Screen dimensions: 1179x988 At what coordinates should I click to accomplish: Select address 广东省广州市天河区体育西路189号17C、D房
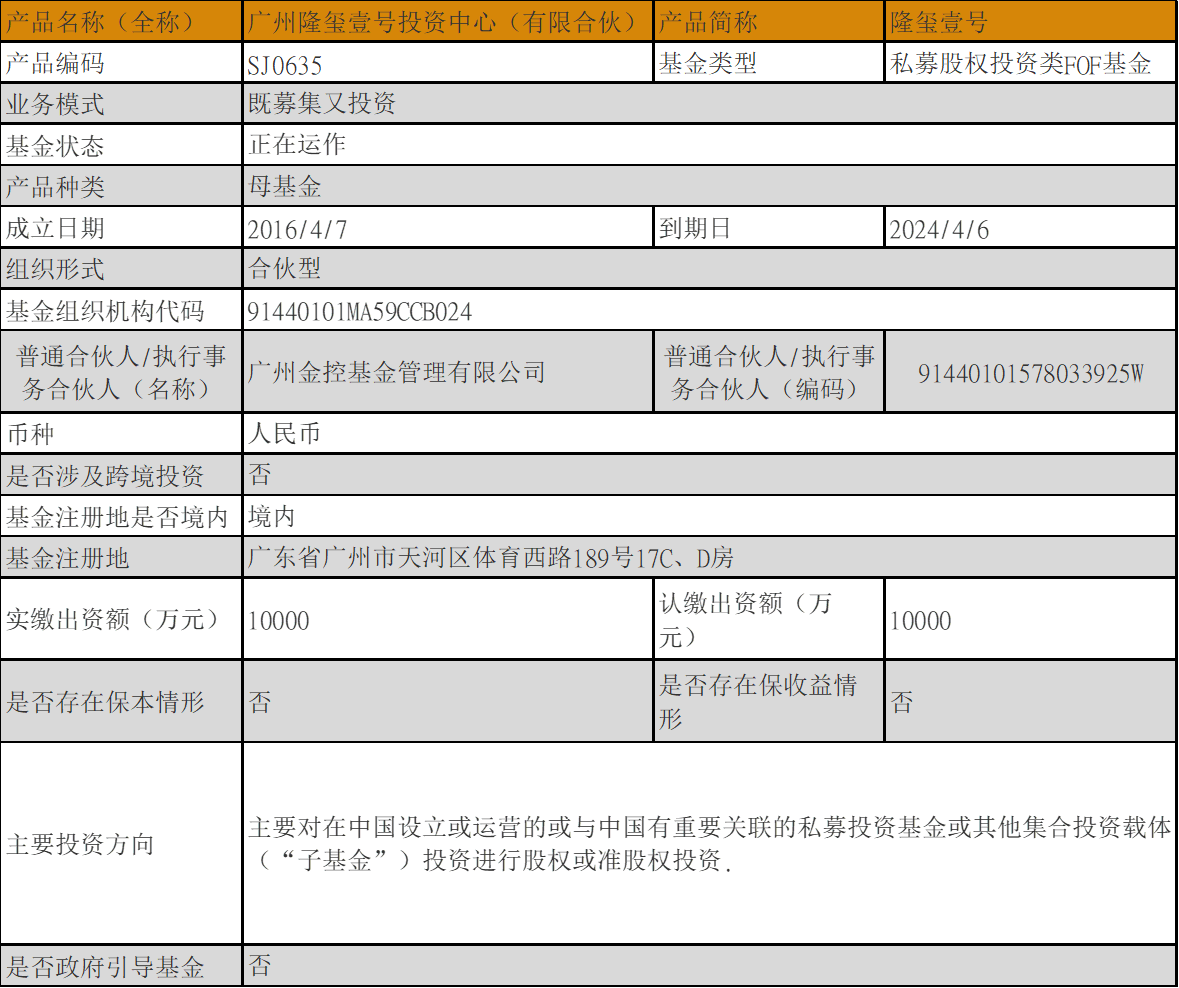[x=491, y=557]
